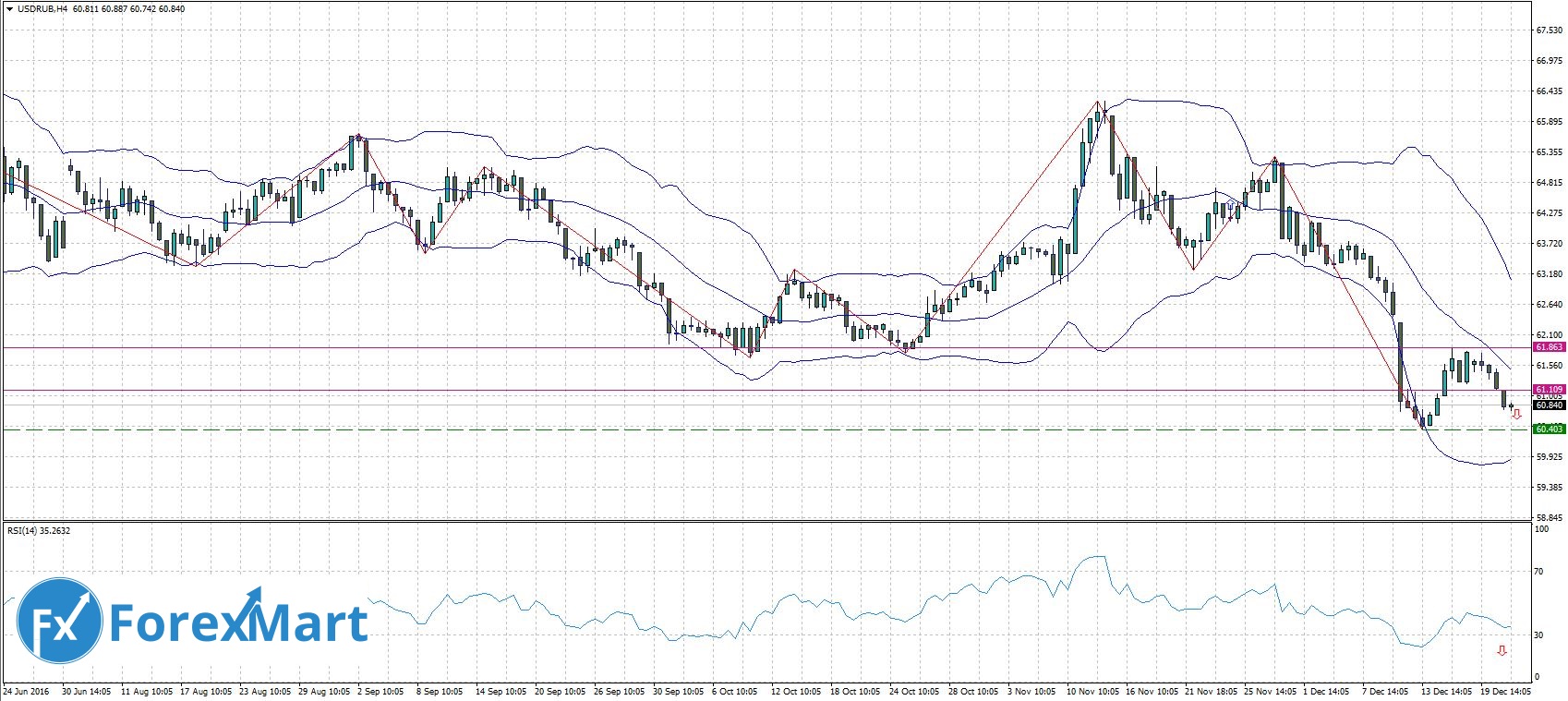Click the 24 Jun 2016 date label
This screenshot has width=1568, height=701.
tap(26, 691)
